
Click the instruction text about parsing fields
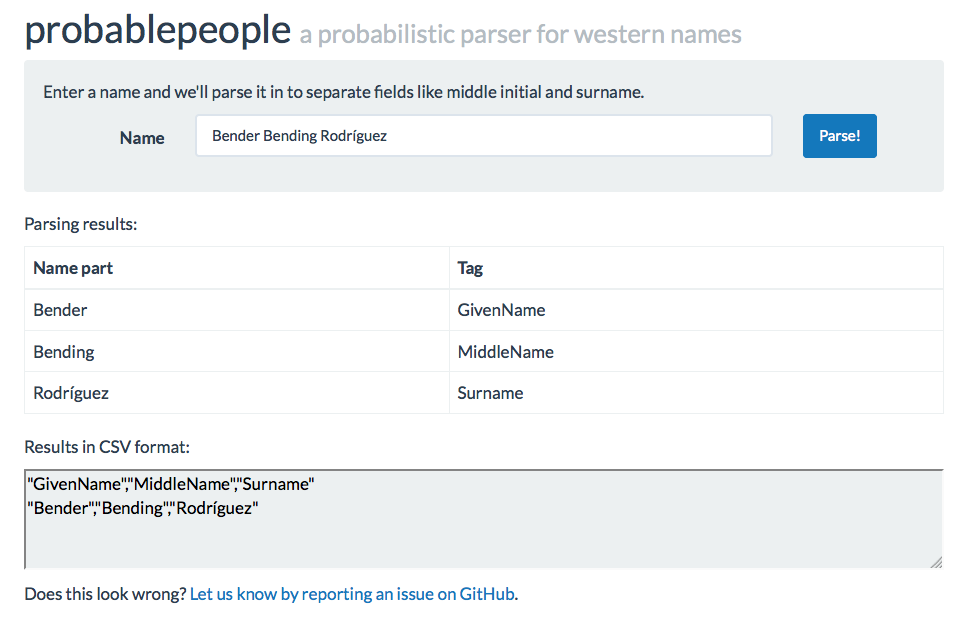point(344,92)
